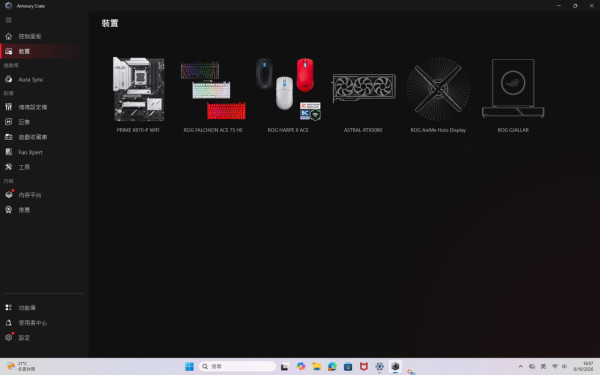This screenshot has height=375, width=600.
Task: Select ROG HARPE II ACE mice image
Action: (x=288, y=89)
